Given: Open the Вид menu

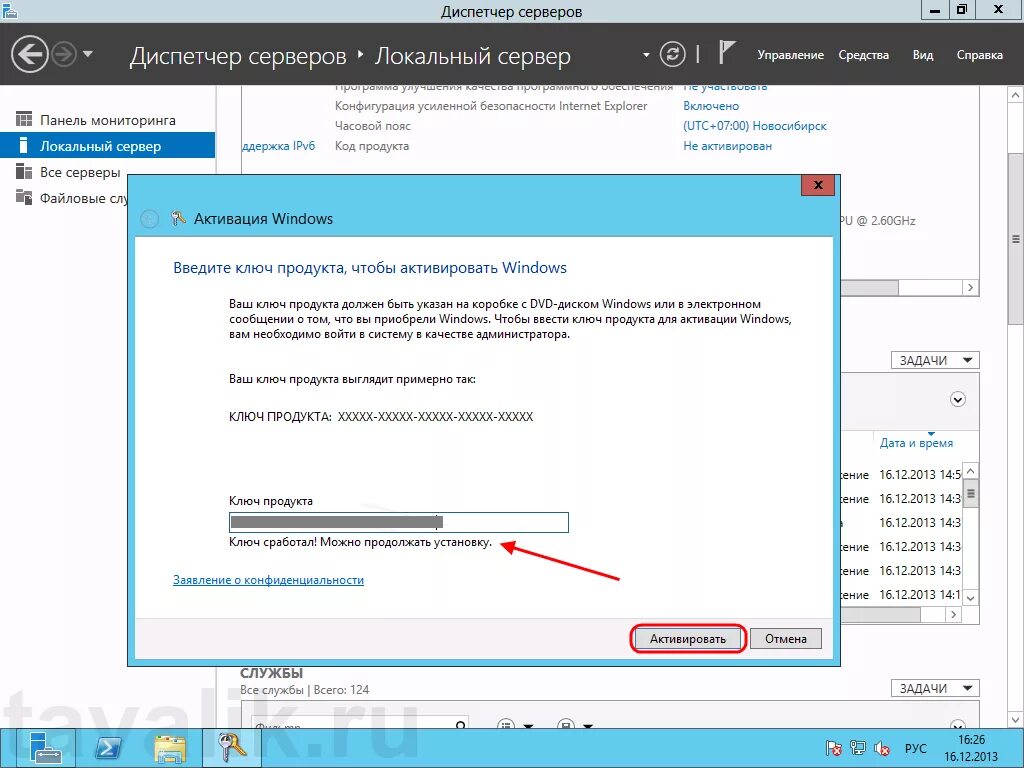Looking at the screenshot, I should tap(922, 55).
